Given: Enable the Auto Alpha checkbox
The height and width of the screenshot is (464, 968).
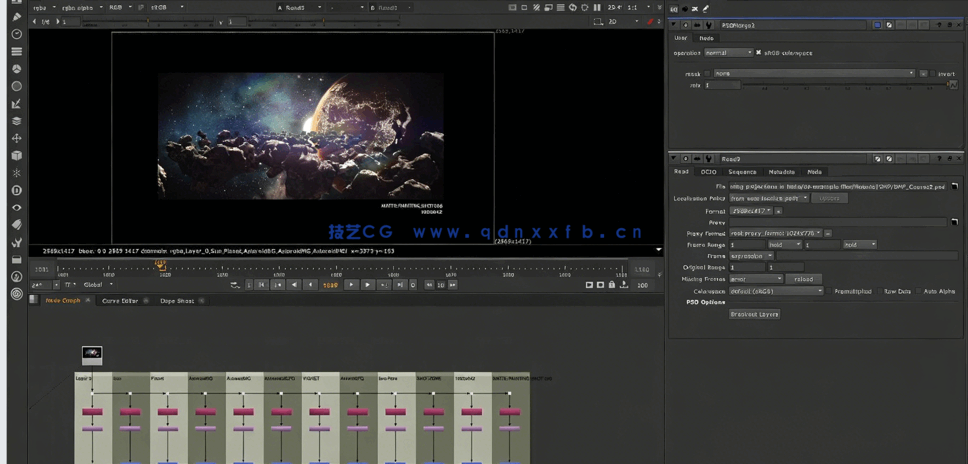Looking at the screenshot, I should click(917, 291).
